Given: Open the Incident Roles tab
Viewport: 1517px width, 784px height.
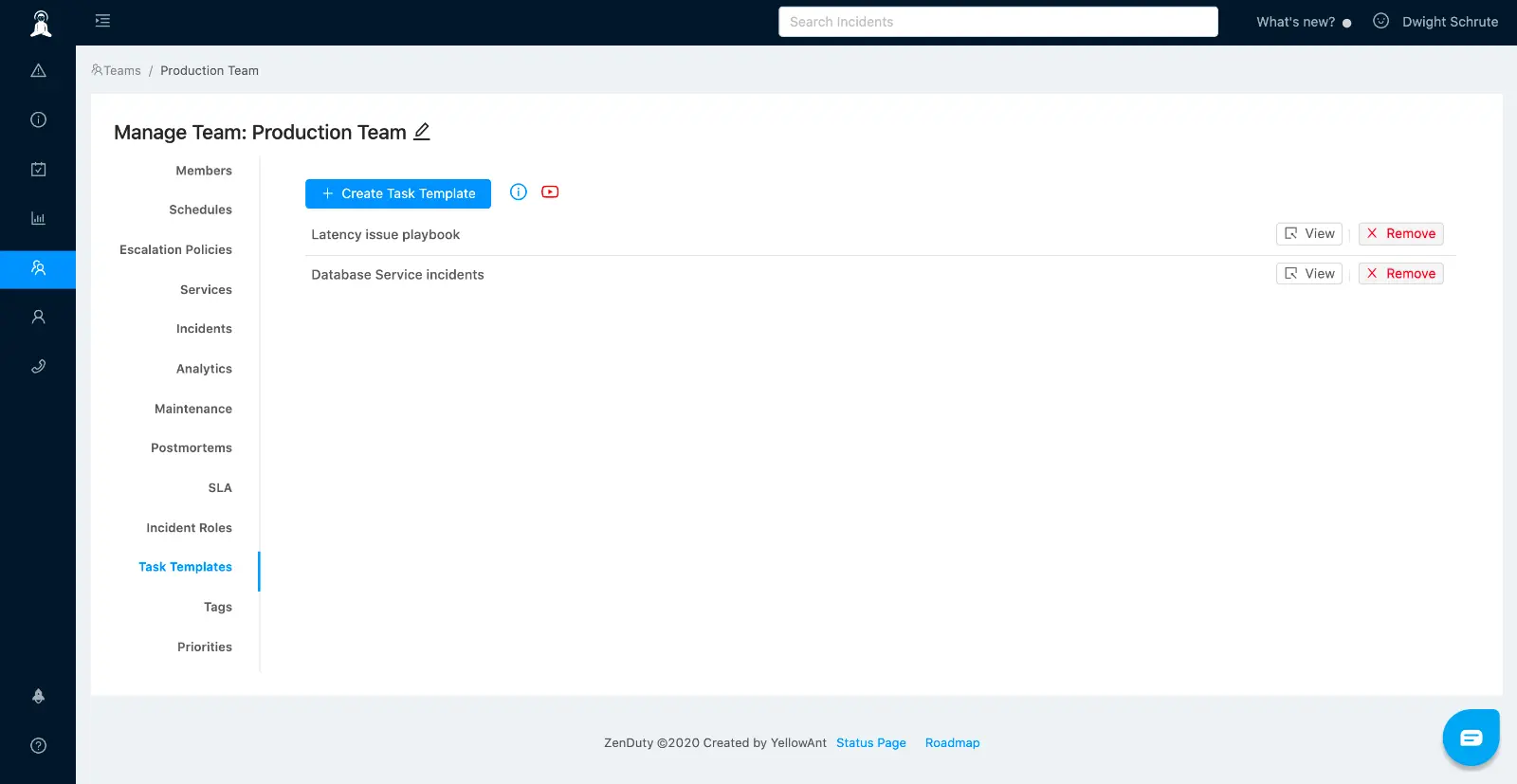Looking at the screenshot, I should tap(189, 527).
